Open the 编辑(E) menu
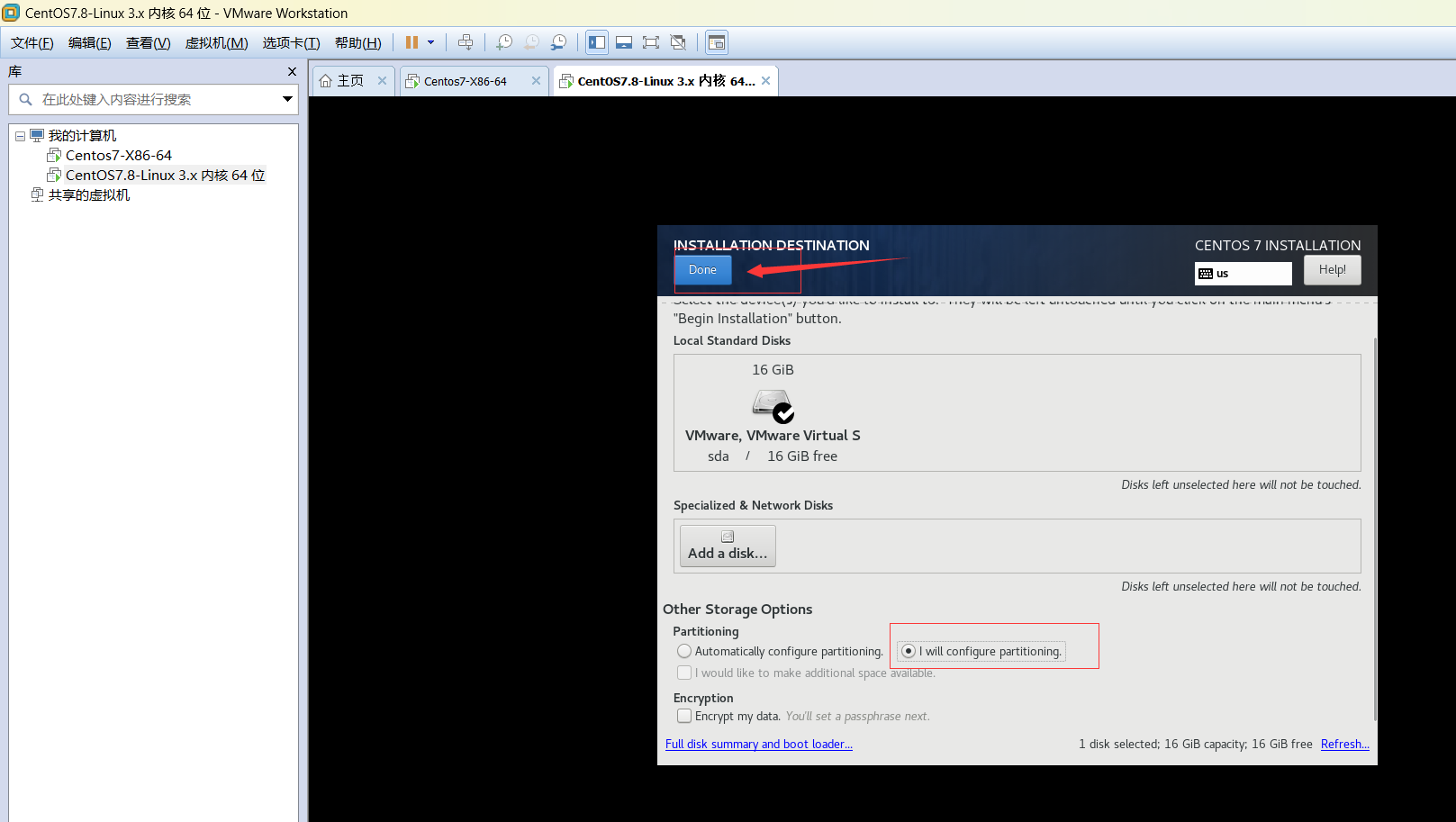1456x822 pixels. pos(90,43)
